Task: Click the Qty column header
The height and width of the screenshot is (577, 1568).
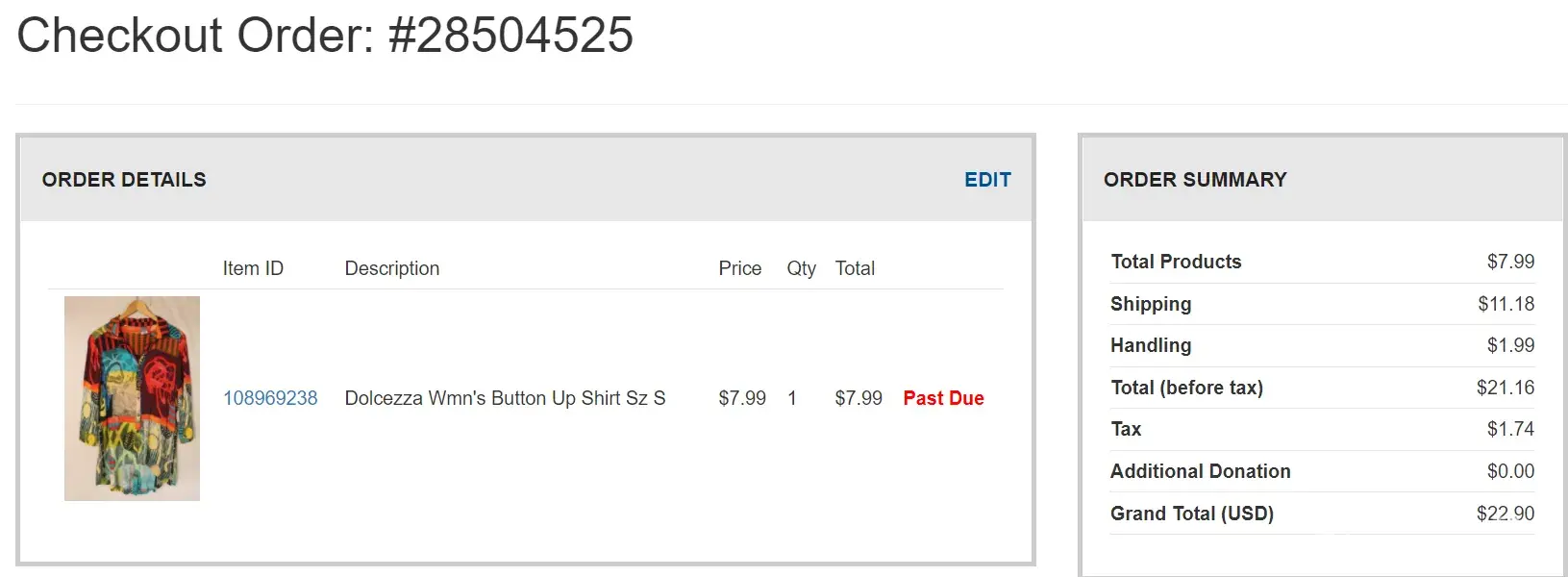Action: [x=801, y=268]
